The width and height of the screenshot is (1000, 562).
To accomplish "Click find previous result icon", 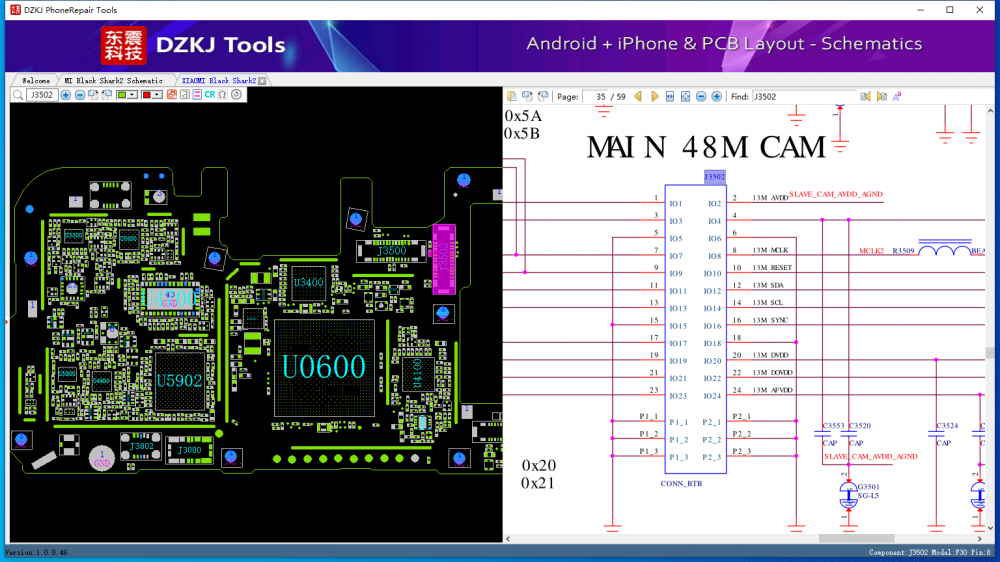I will tap(866, 97).
